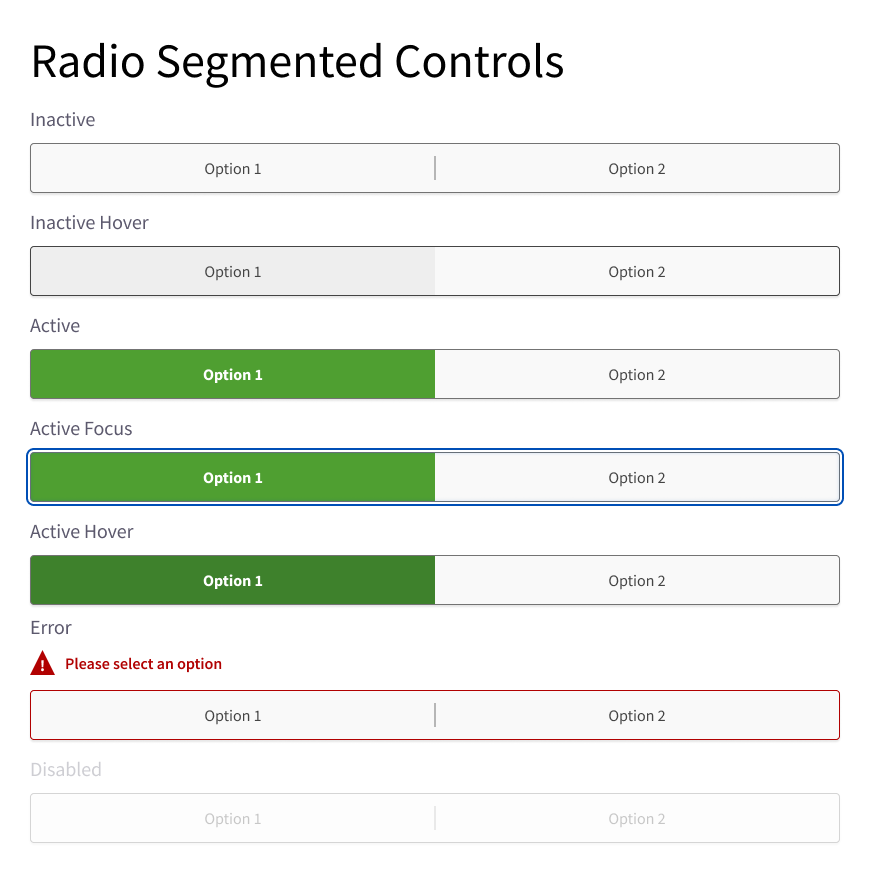This screenshot has width=870, height=873.
Task: Click the Error section label
Action: click(51, 628)
